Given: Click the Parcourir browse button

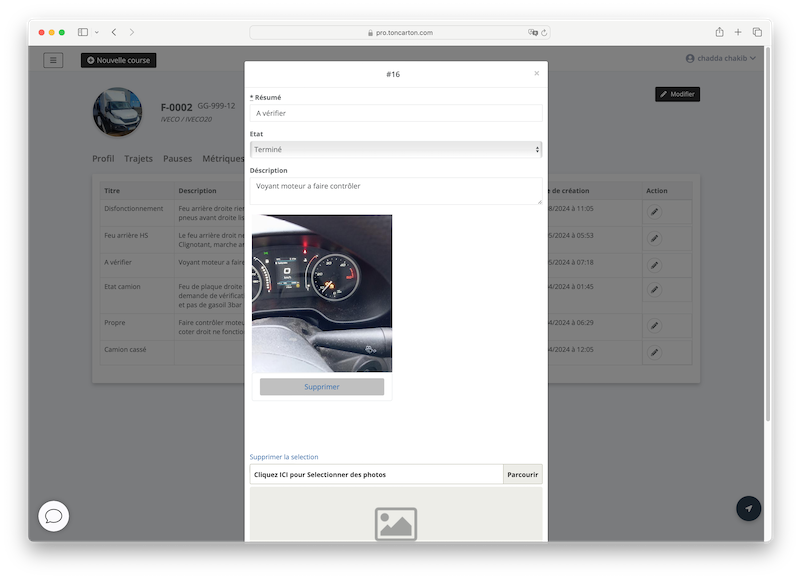Looking at the screenshot, I should [522, 474].
